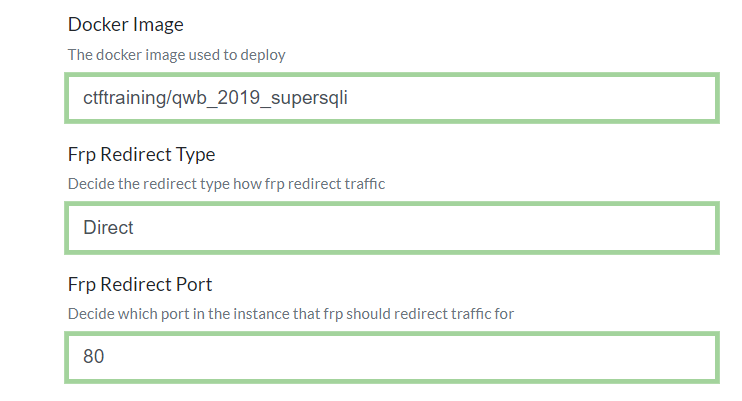This screenshot has height=401, width=742.
Task: Open the Frp Redirect Type dropdown
Action: click(392, 228)
